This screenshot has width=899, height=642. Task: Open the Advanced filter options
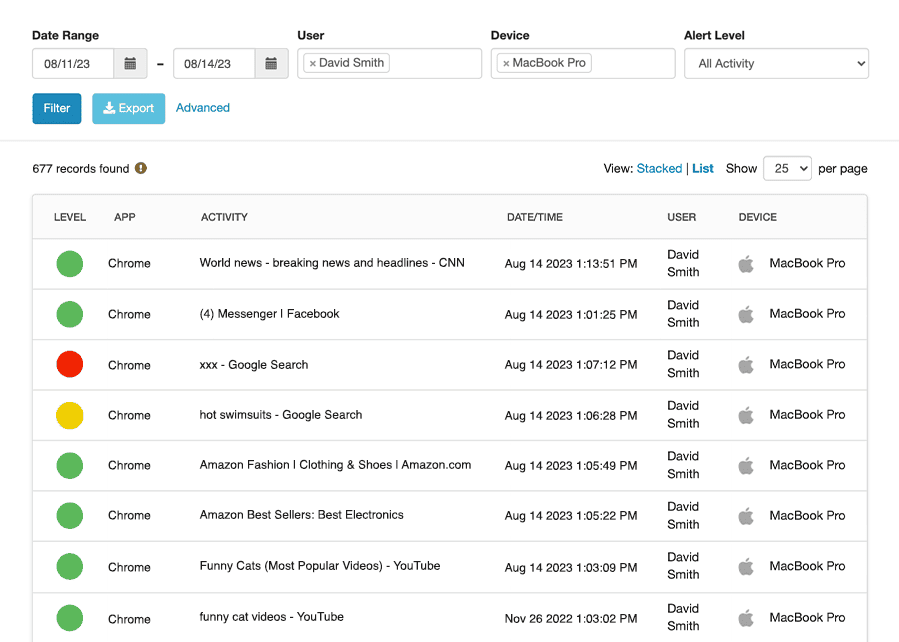point(202,107)
